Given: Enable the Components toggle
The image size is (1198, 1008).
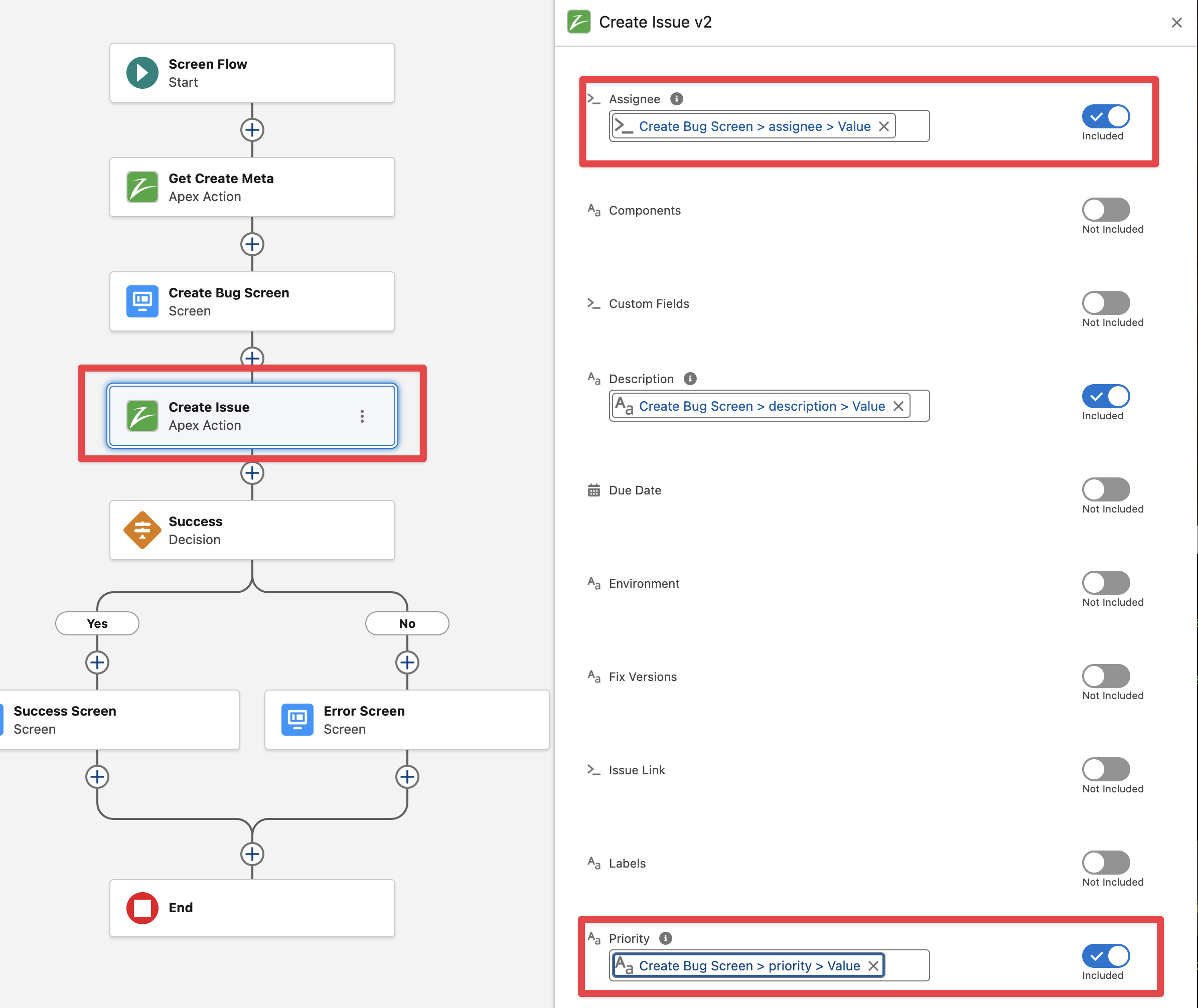Looking at the screenshot, I should point(1105,210).
